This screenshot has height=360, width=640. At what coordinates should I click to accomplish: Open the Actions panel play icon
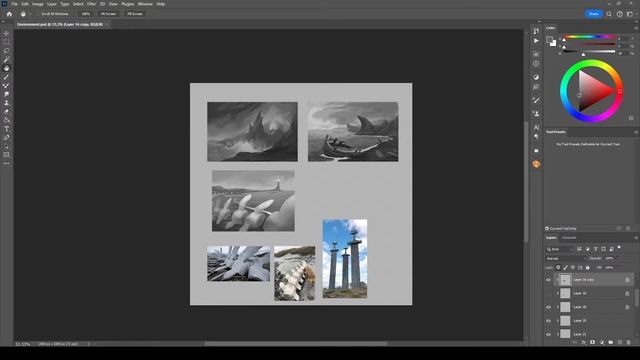tap(536, 41)
